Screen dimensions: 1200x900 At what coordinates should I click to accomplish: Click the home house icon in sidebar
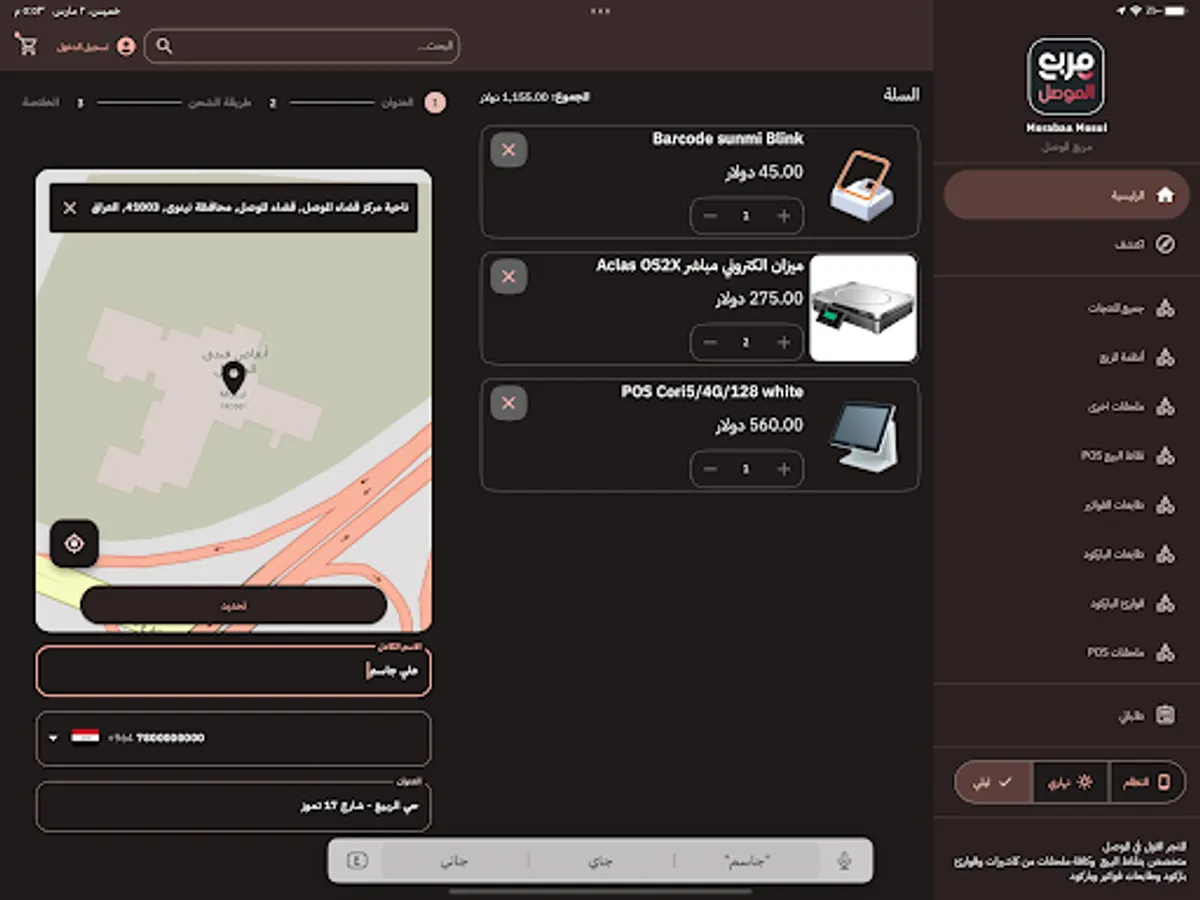(1165, 195)
